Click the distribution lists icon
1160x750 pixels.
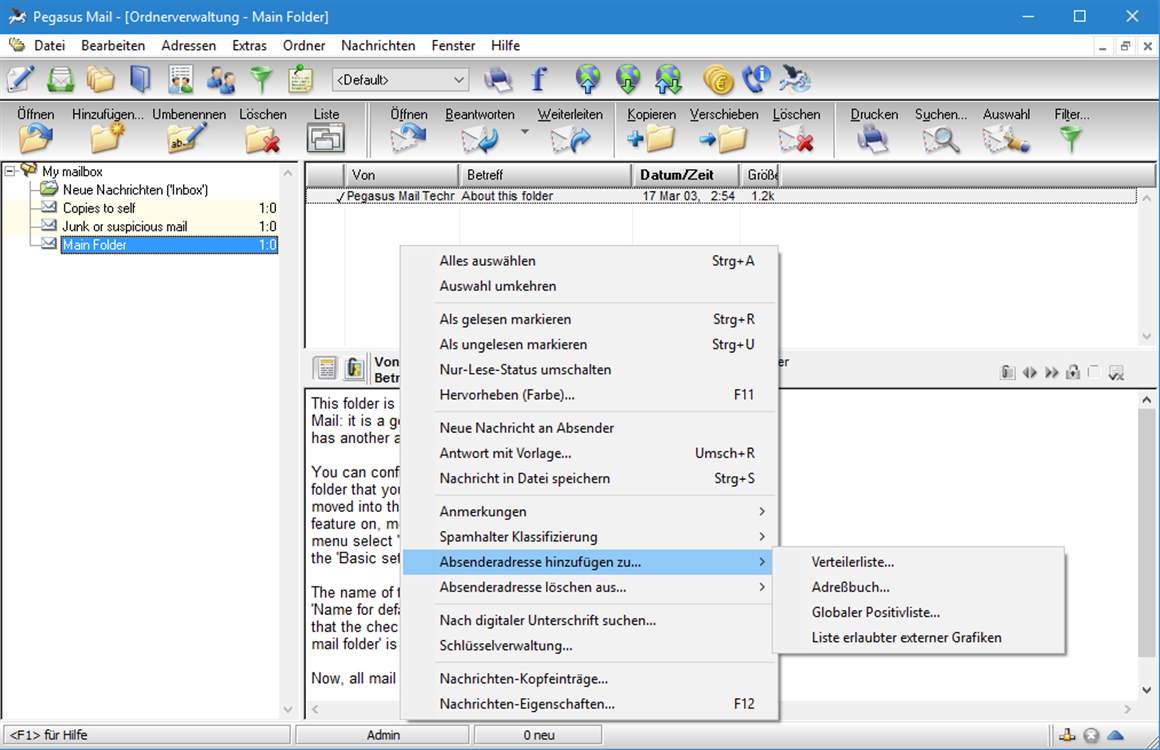[x=180, y=79]
